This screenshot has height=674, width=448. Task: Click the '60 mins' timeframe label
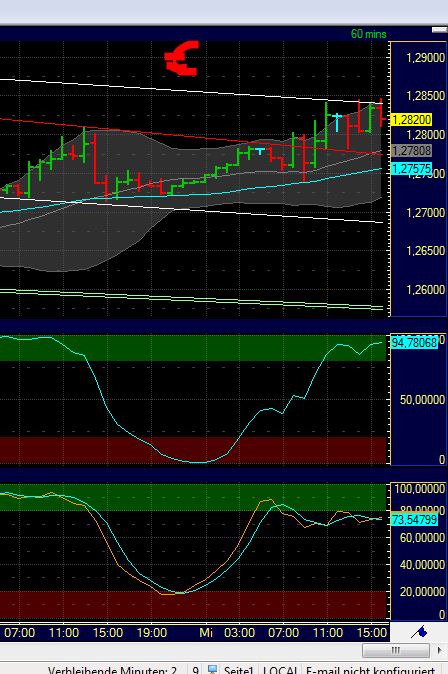pyautogui.click(x=368, y=34)
